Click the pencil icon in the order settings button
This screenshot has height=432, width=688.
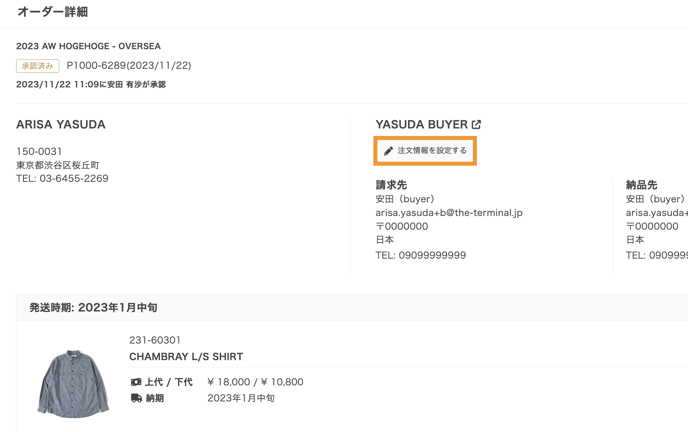point(389,151)
